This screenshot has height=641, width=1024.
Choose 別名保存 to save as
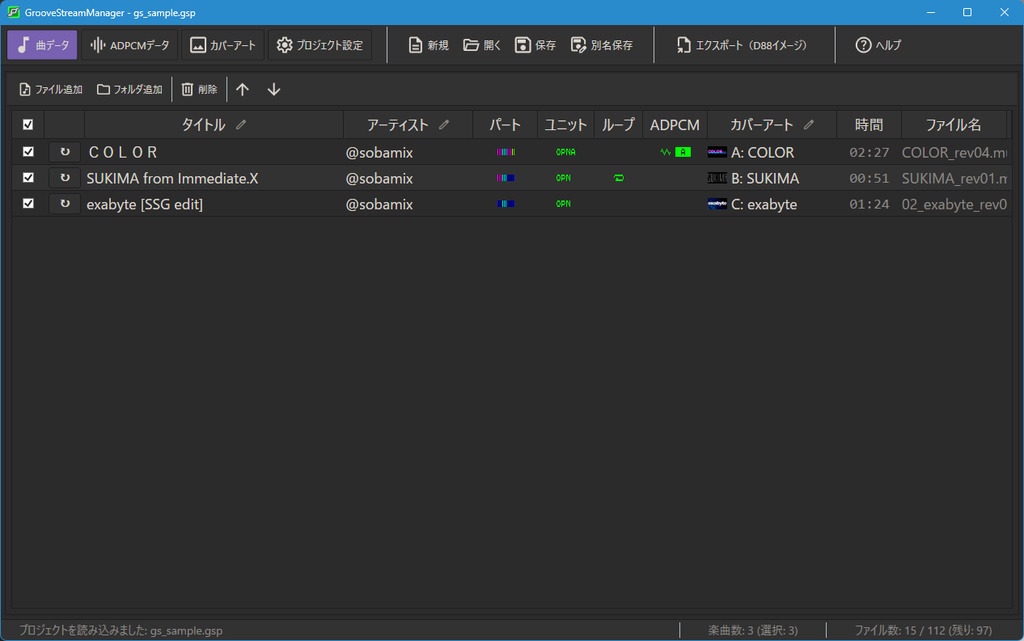601,45
